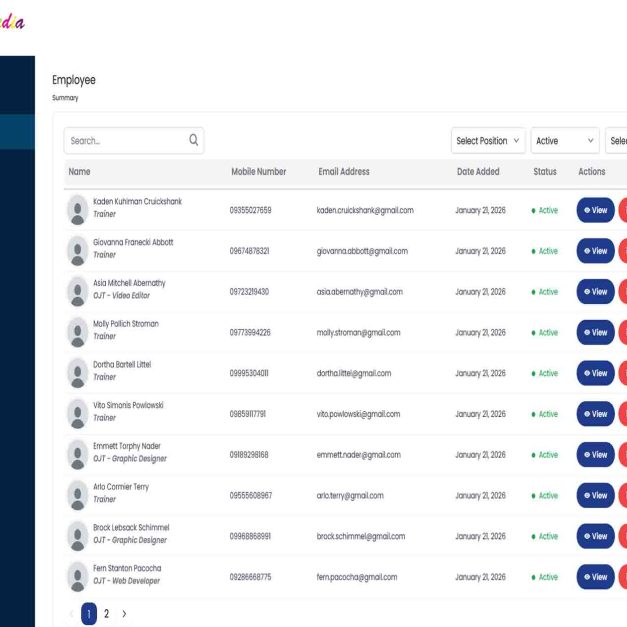
Task: Click the search magnifier icon
Action: click(194, 140)
